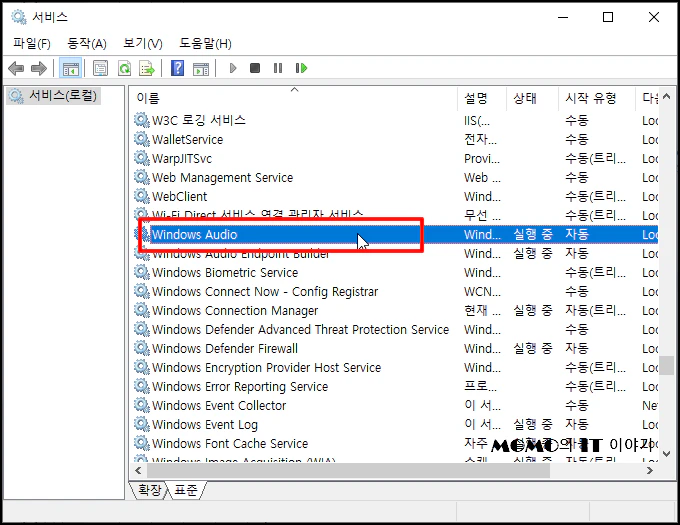680x525 pixels.
Task: Click the gear icon beside W3C 로깅 서비스
Action: (141, 120)
